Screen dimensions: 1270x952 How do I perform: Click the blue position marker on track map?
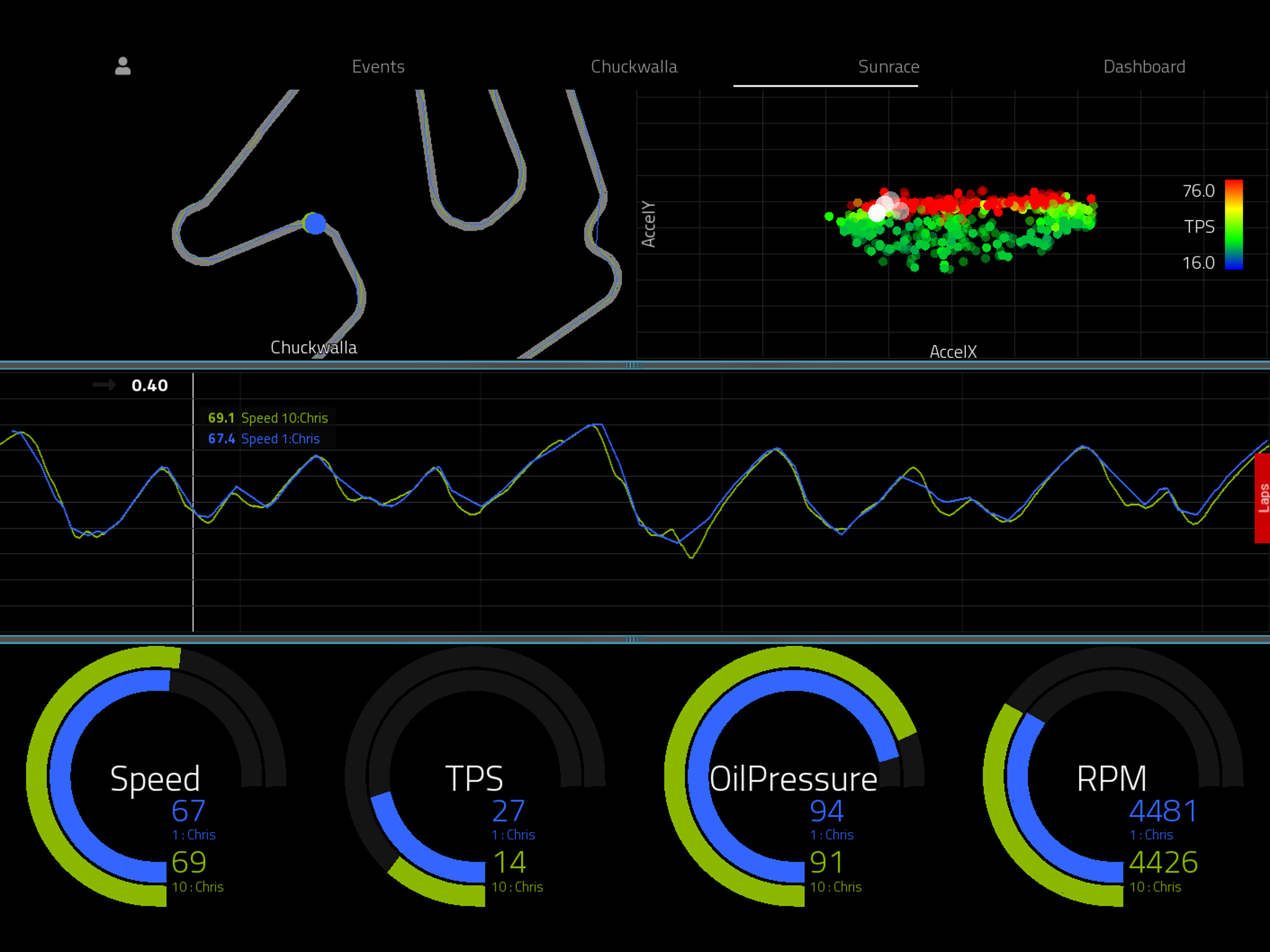315,224
